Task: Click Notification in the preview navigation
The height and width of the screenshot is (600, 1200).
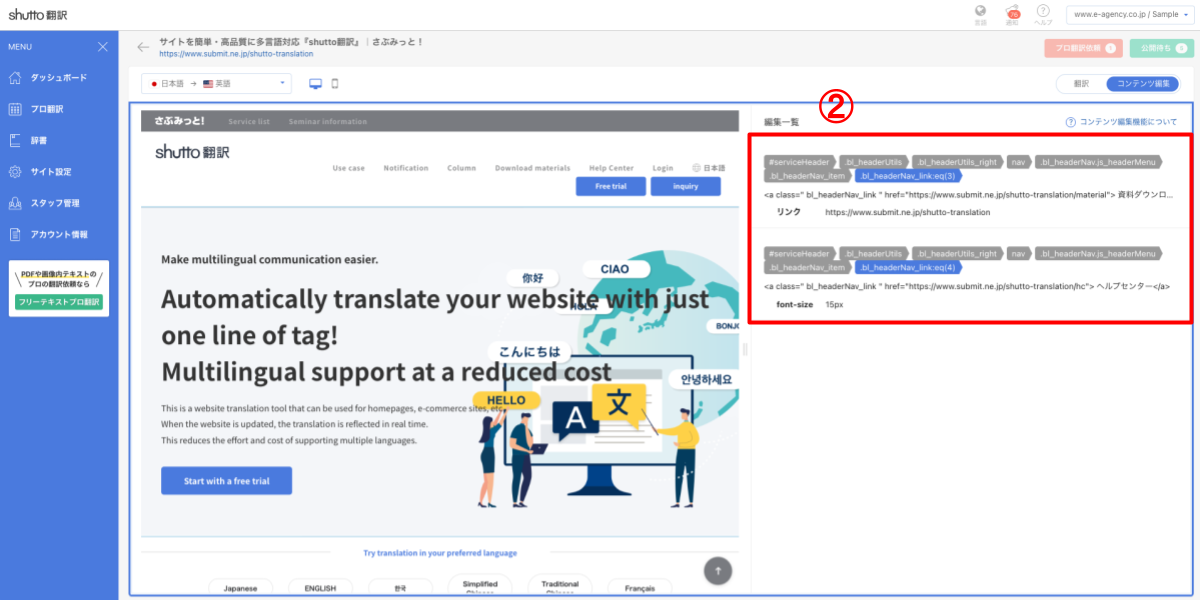Action: [406, 168]
